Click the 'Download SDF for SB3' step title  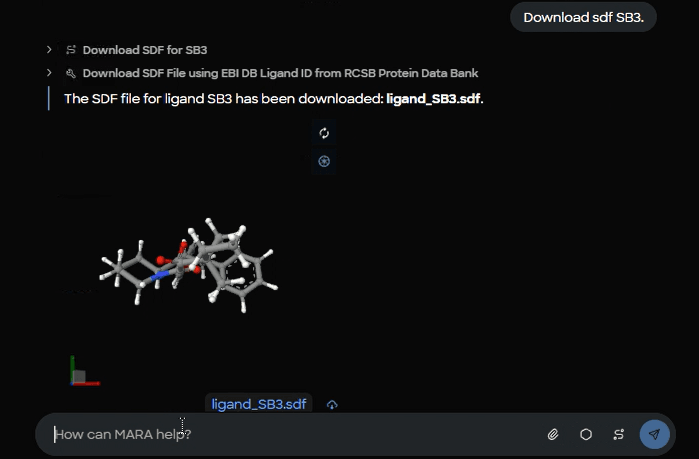coord(145,50)
